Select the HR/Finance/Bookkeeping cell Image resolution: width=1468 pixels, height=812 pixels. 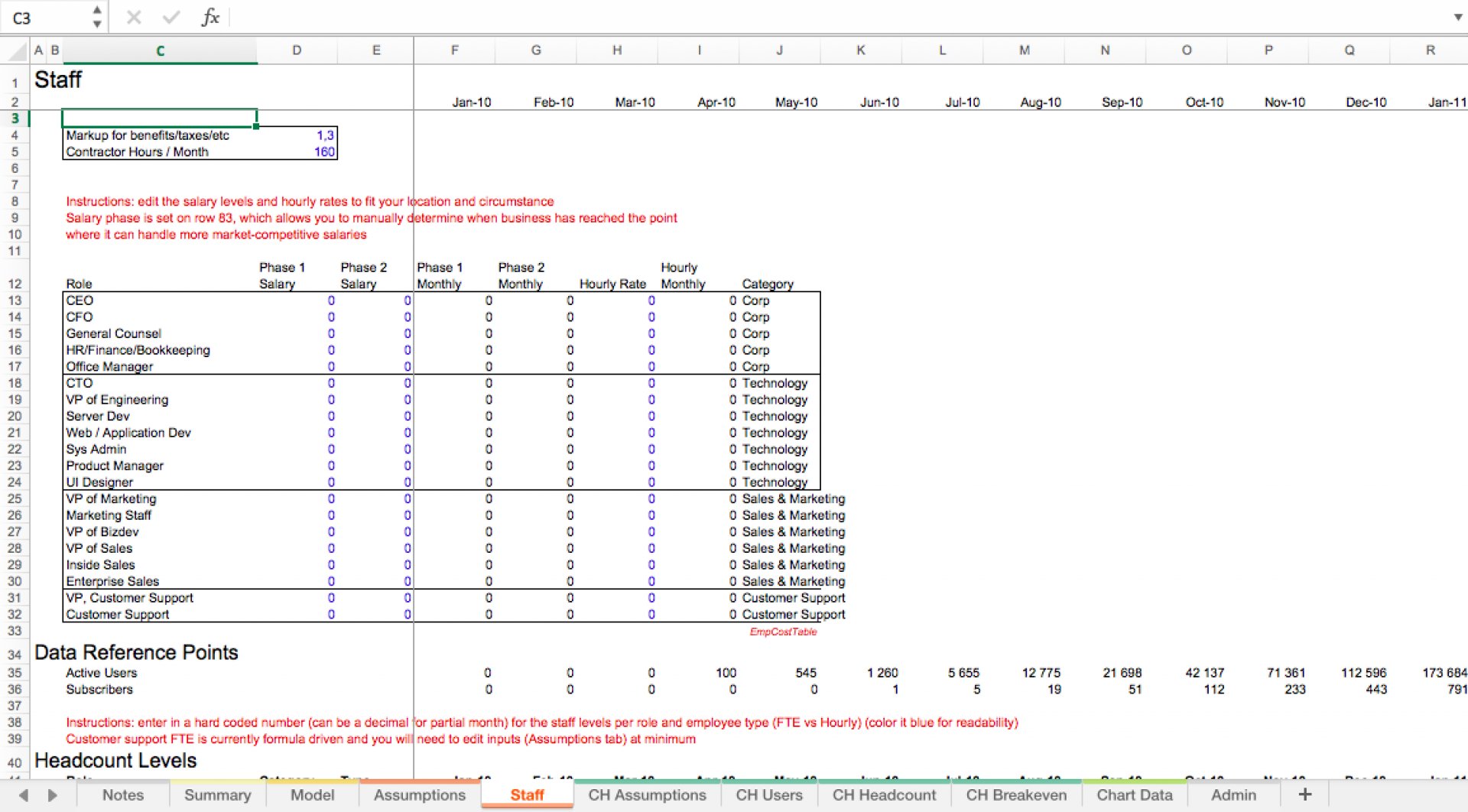160,350
